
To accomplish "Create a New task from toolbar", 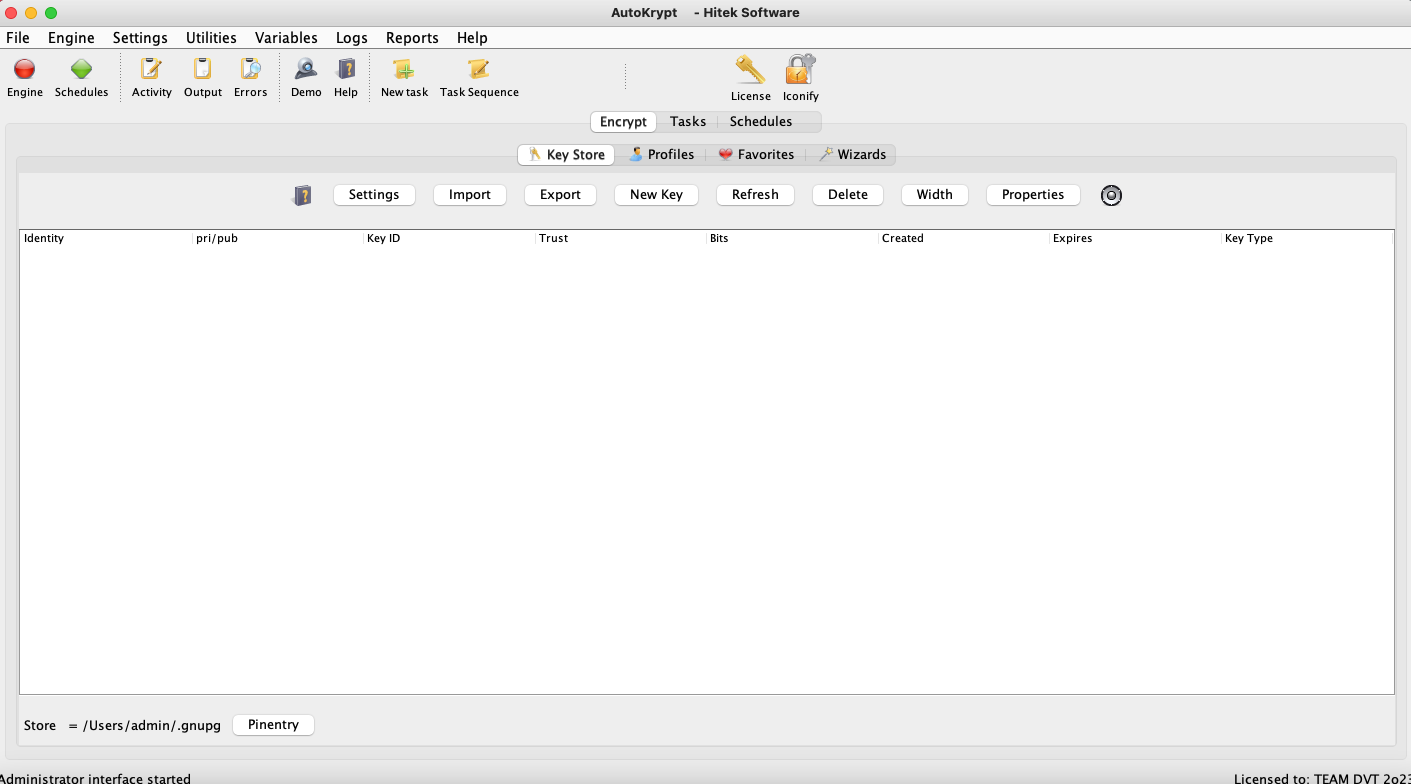I will coord(404,70).
